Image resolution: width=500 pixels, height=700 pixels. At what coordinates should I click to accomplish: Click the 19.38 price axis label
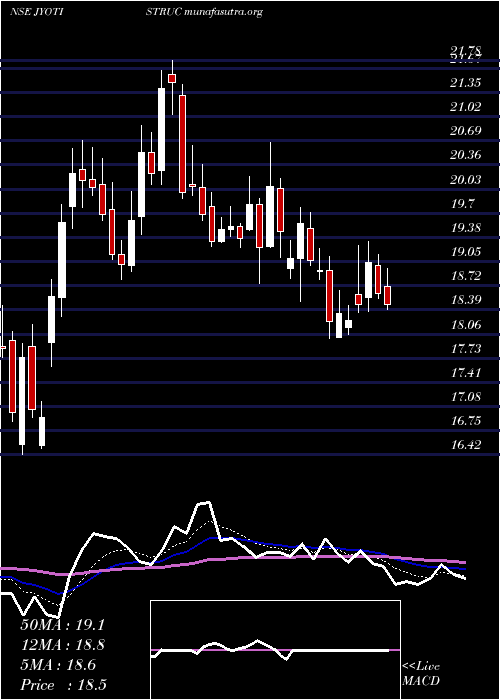[466, 228]
